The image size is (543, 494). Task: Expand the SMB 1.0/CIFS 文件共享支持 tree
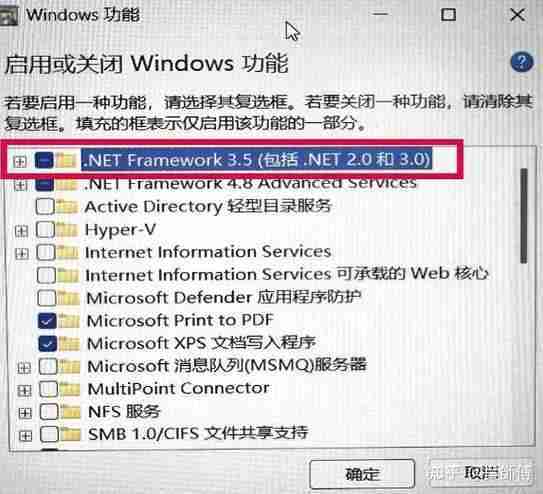[x=25, y=435]
